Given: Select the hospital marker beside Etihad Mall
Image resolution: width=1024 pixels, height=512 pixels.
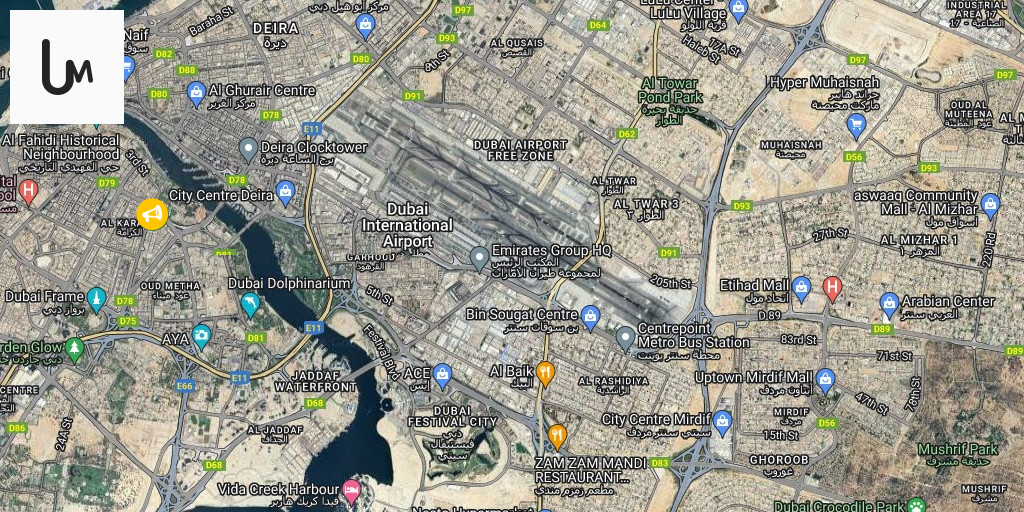Looking at the screenshot, I should (x=831, y=289).
